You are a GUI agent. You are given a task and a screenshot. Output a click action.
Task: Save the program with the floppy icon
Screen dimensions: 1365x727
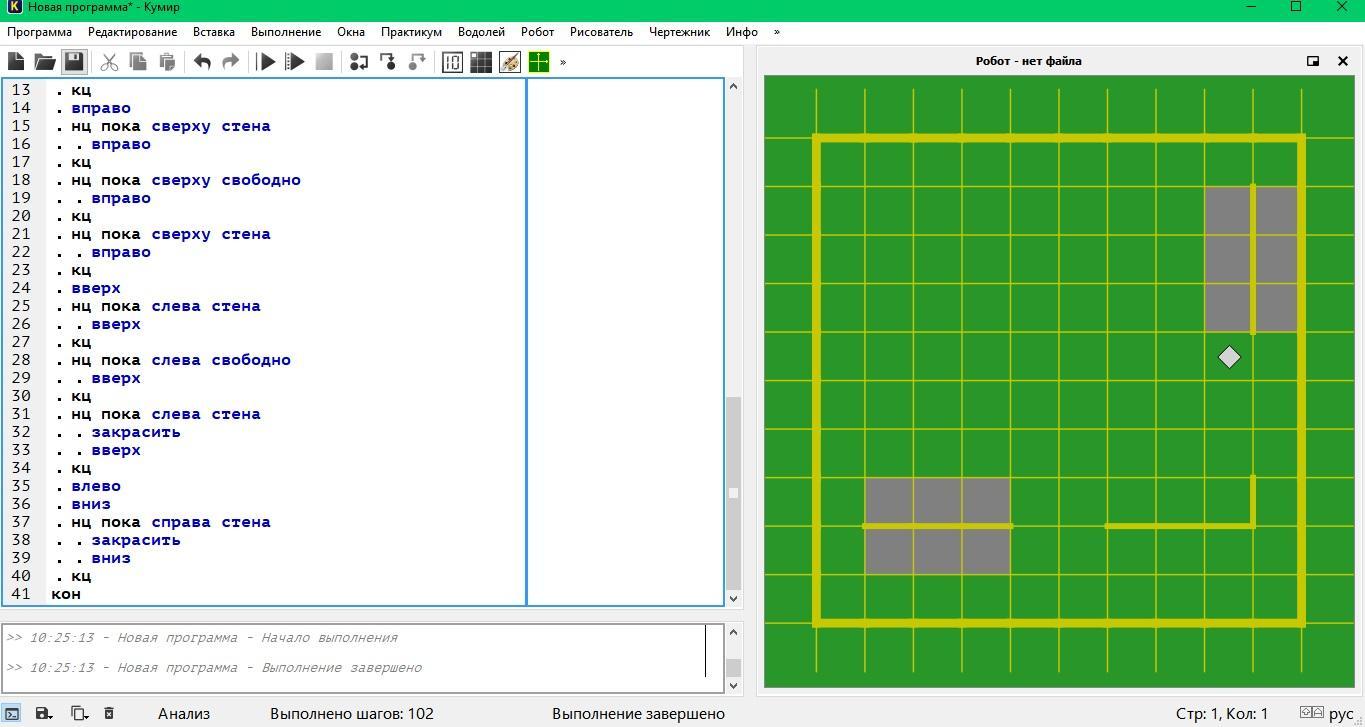(x=73, y=62)
